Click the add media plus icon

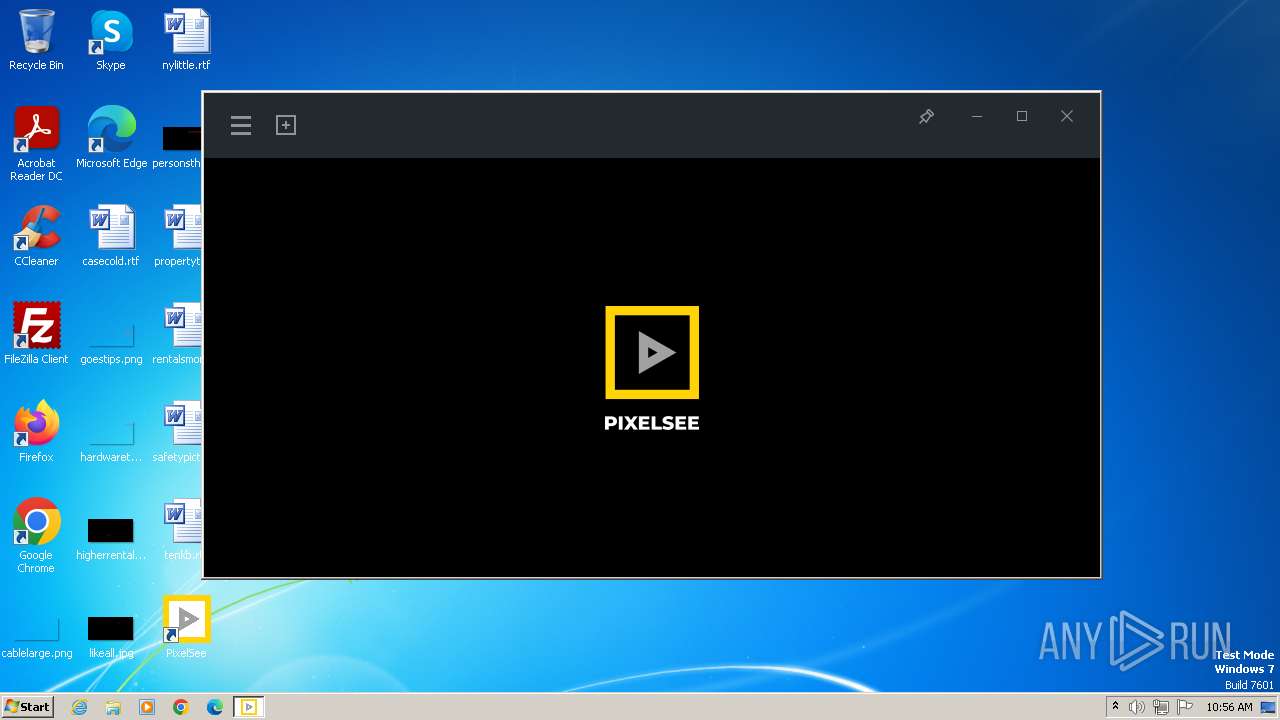[286, 125]
